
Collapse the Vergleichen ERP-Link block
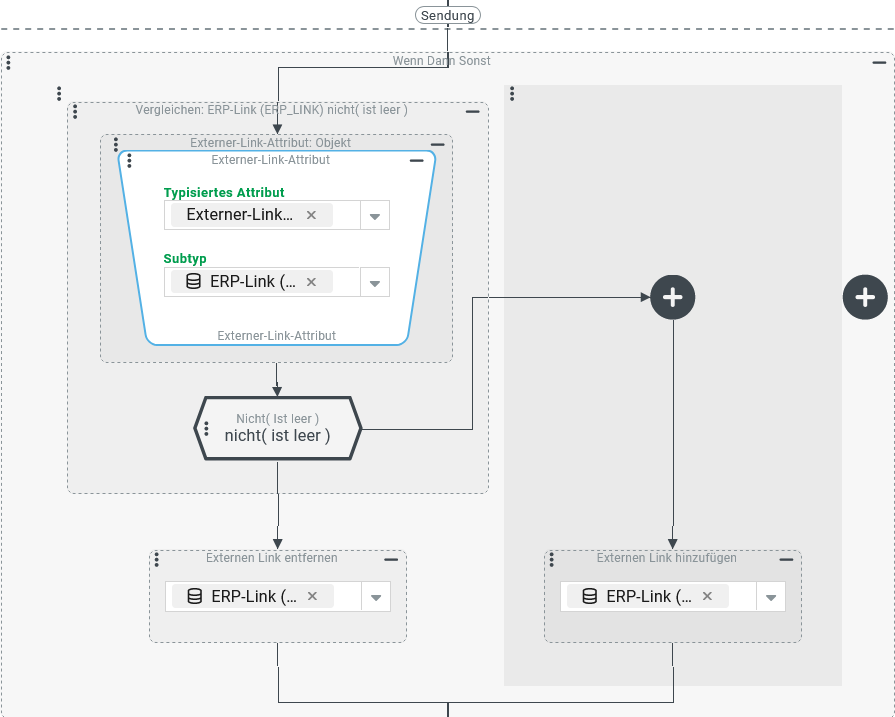[473, 111]
